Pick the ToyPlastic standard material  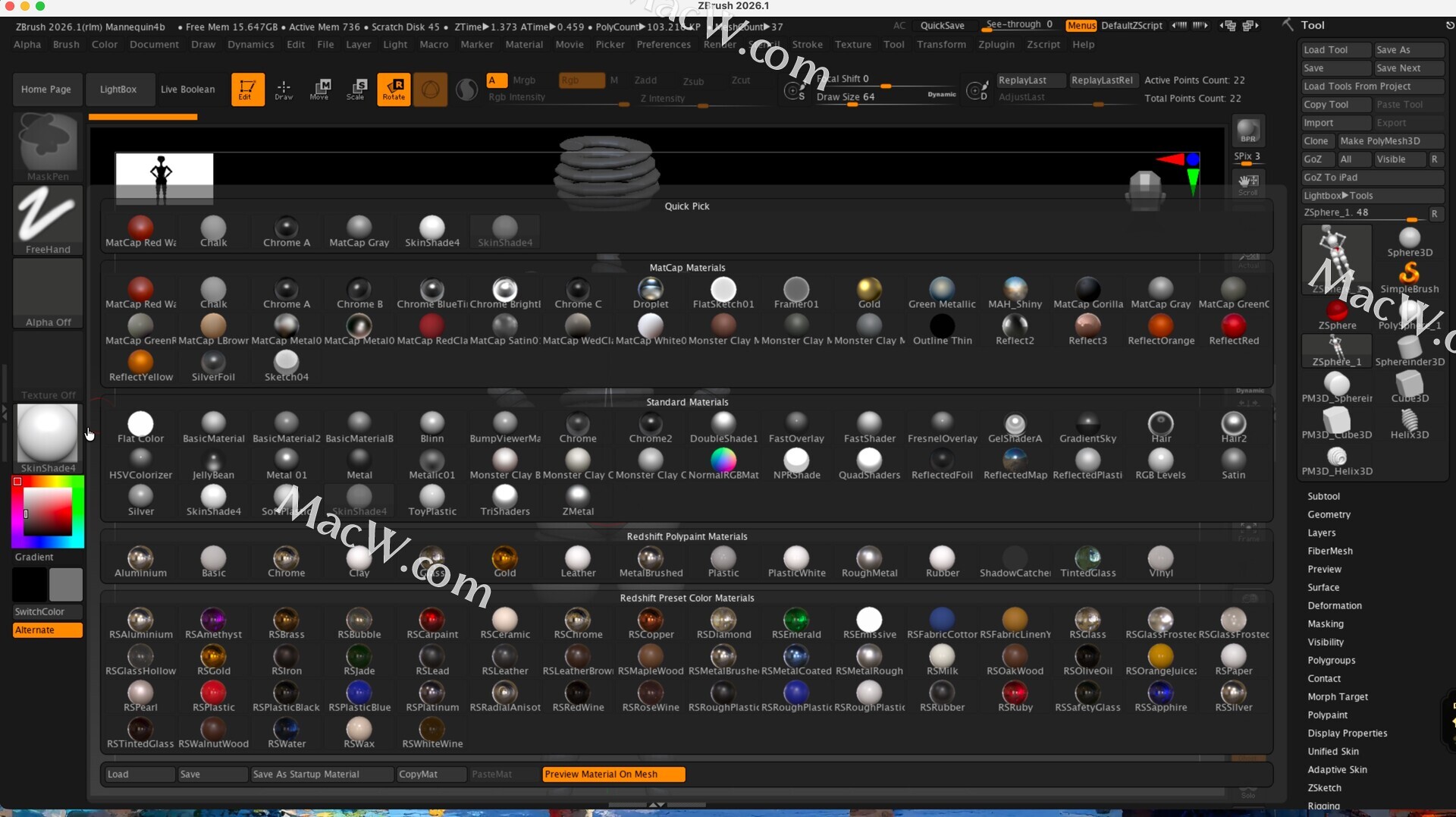432,497
